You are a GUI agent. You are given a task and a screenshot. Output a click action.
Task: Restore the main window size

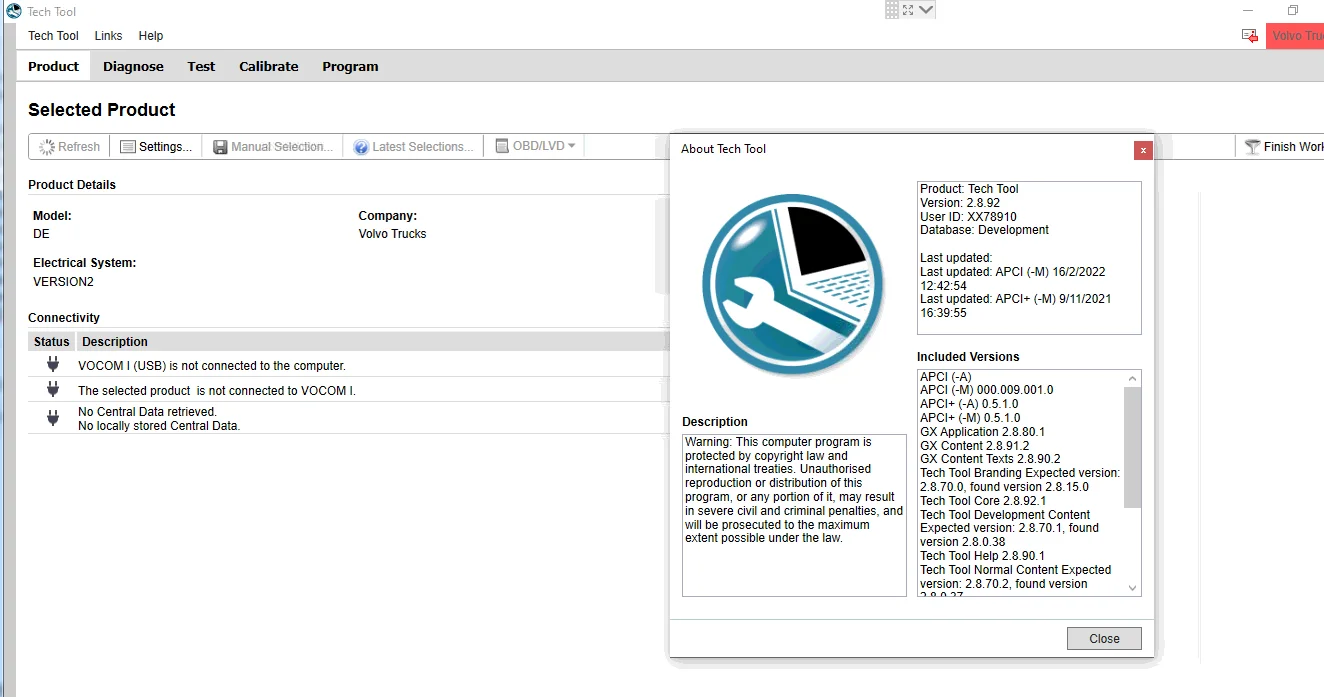(x=1292, y=11)
